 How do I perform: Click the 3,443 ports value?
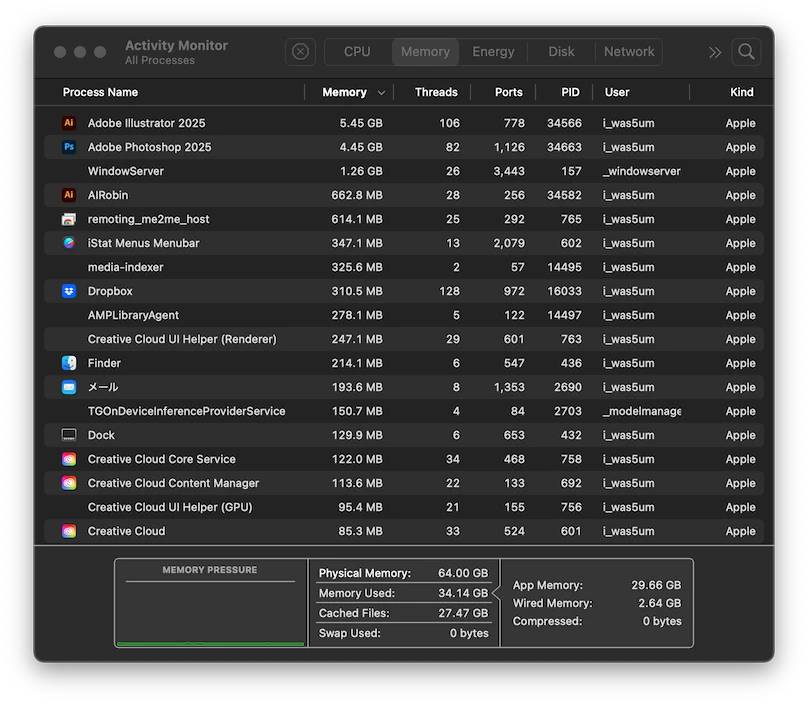coord(509,171)
